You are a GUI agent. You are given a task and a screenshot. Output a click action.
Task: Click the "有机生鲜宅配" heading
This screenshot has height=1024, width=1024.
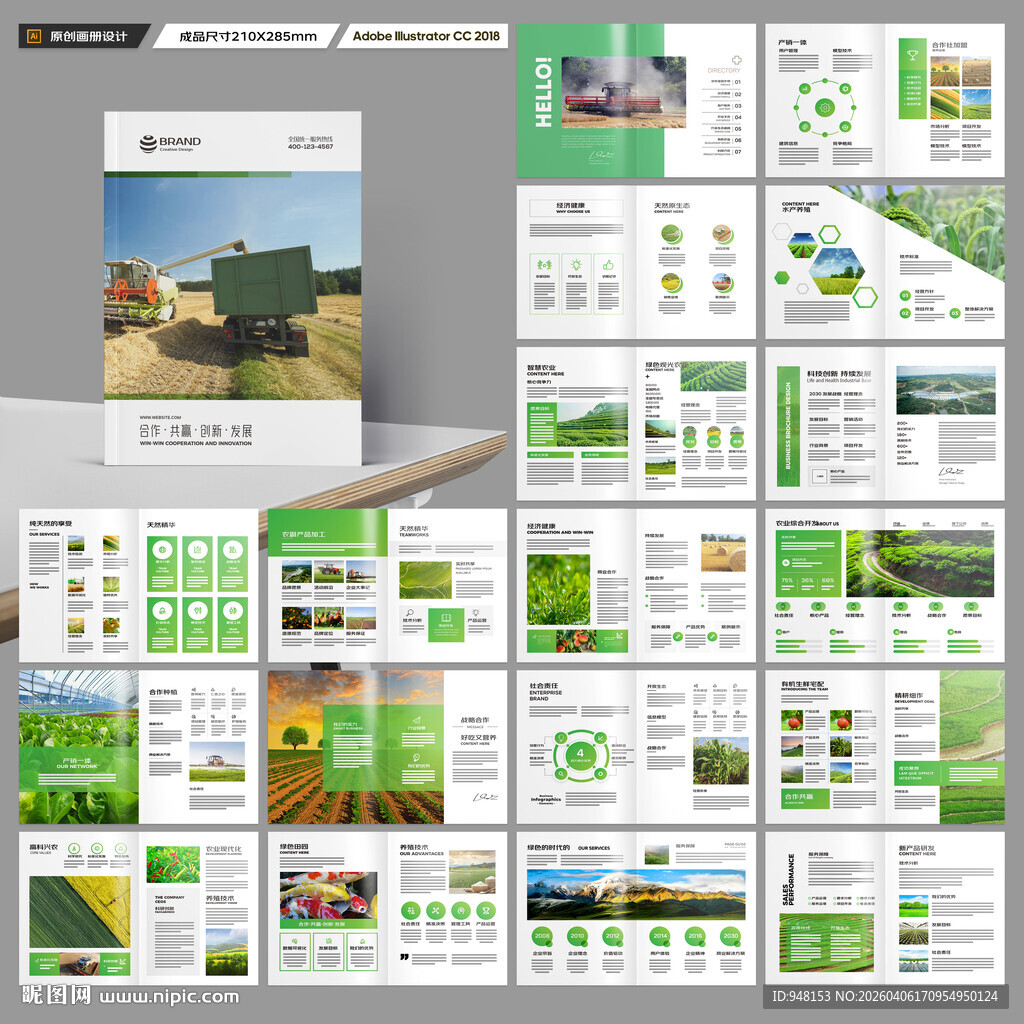pyautogui.click(x=803, y=684)
